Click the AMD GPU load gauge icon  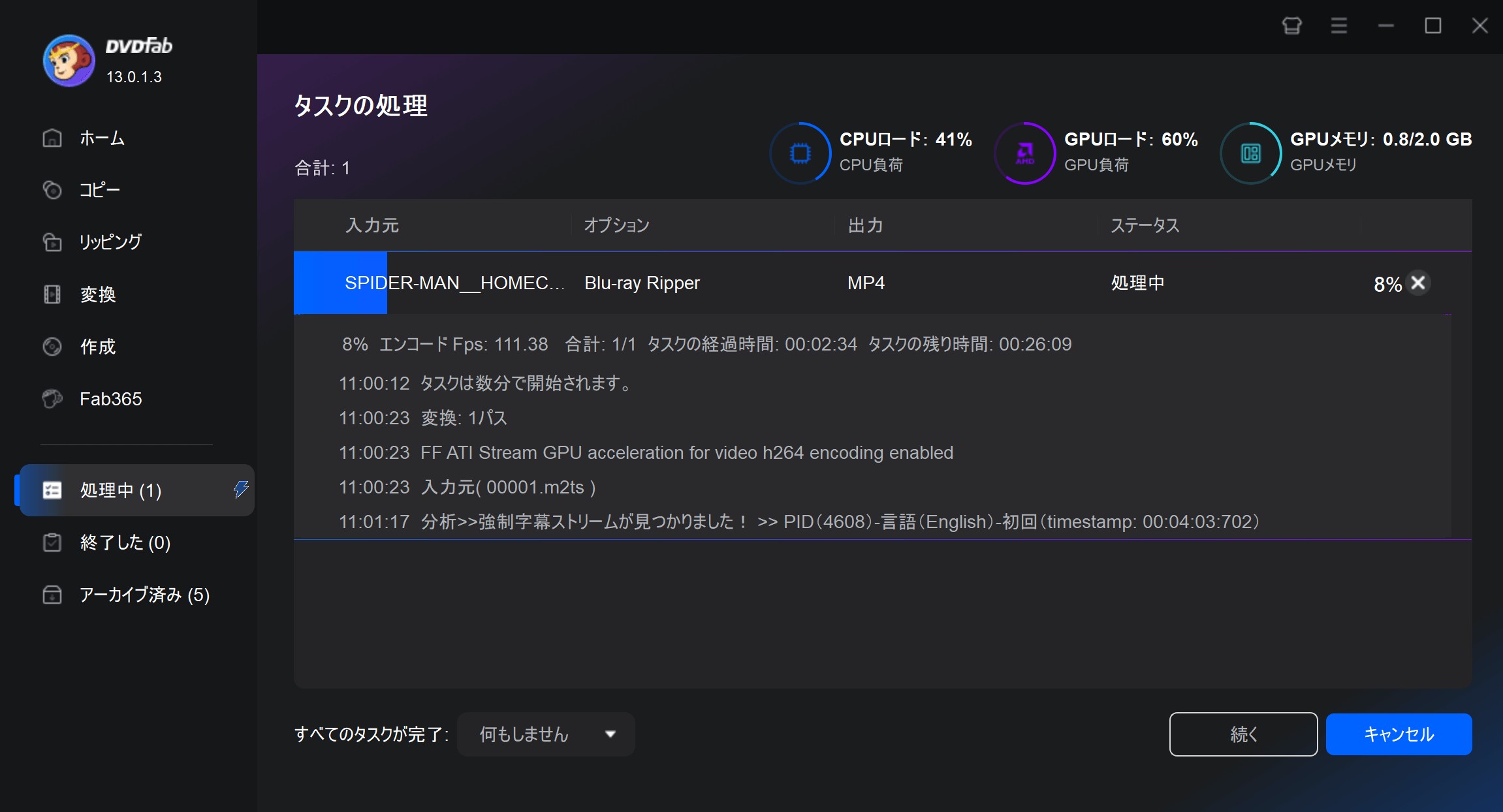[x=1024, y=153]
